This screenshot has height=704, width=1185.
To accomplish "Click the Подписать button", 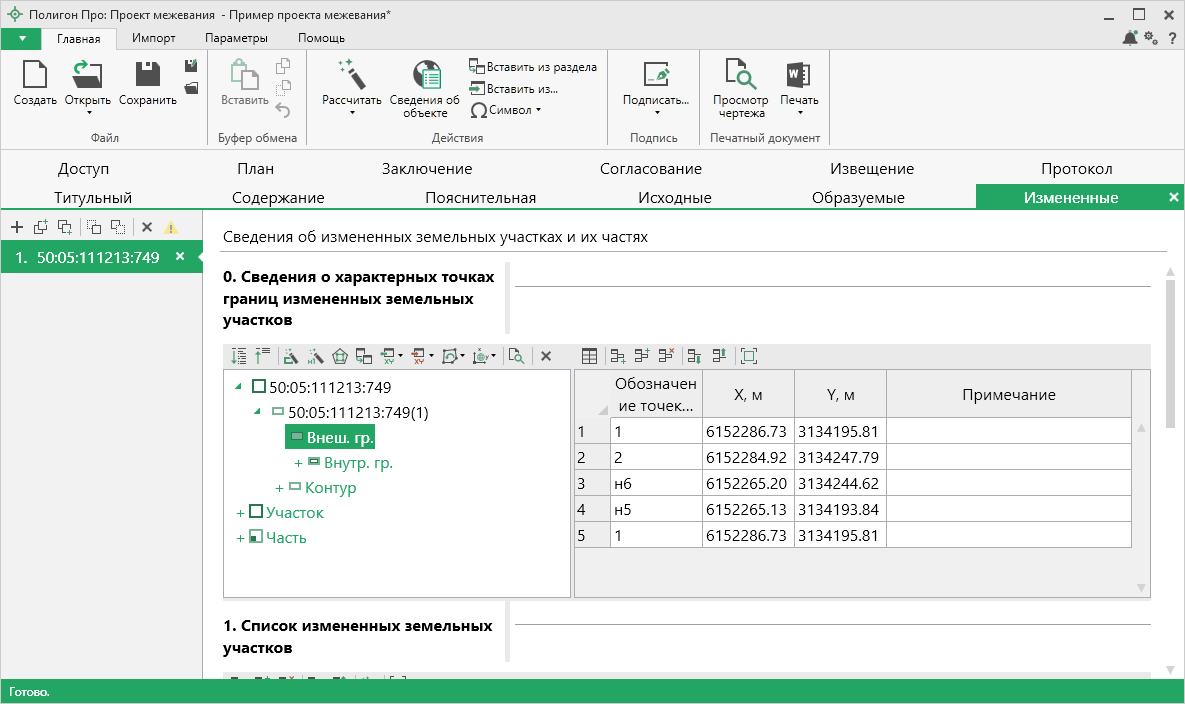I will point(655,85).
